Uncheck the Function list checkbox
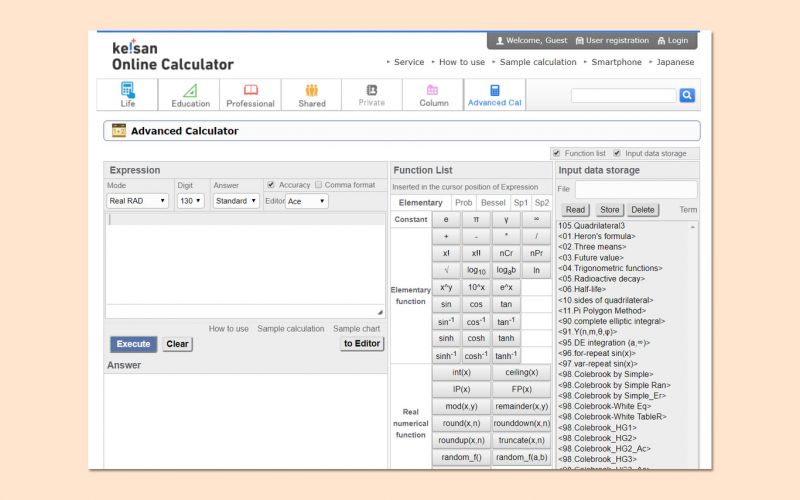 (557, 153)
